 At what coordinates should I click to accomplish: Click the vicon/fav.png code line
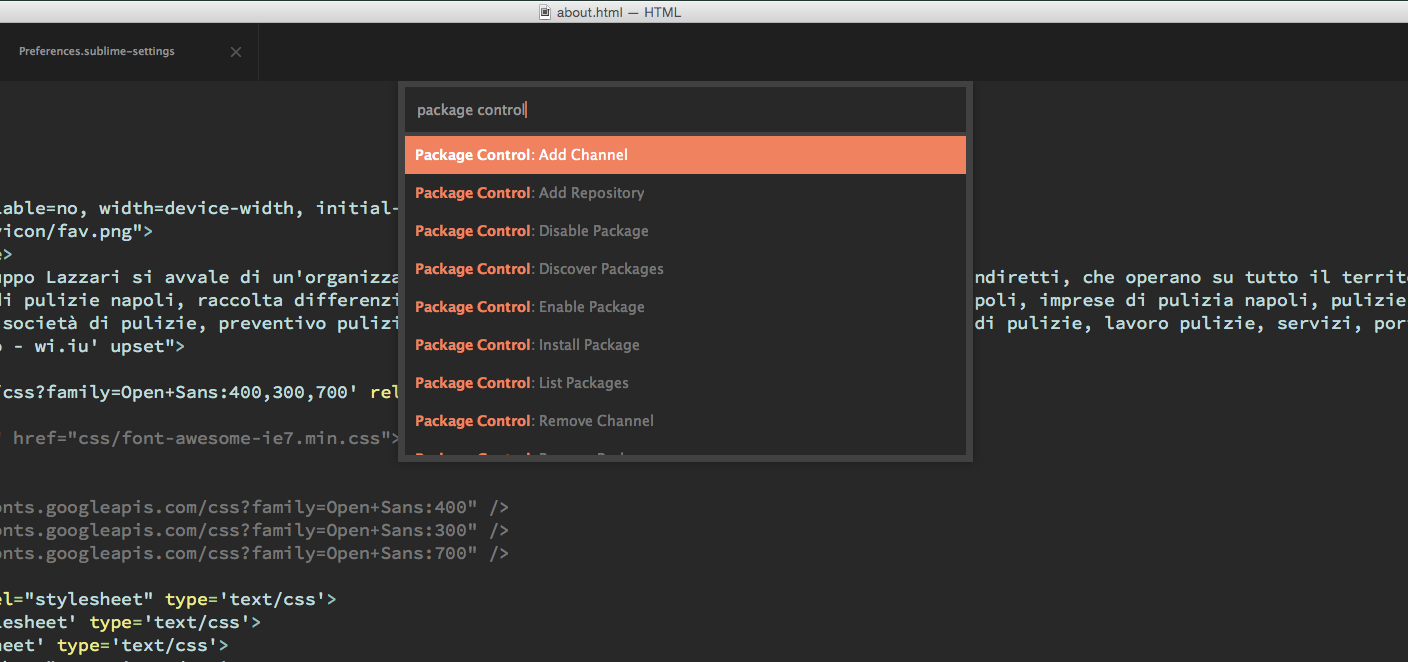coord(76,231)
